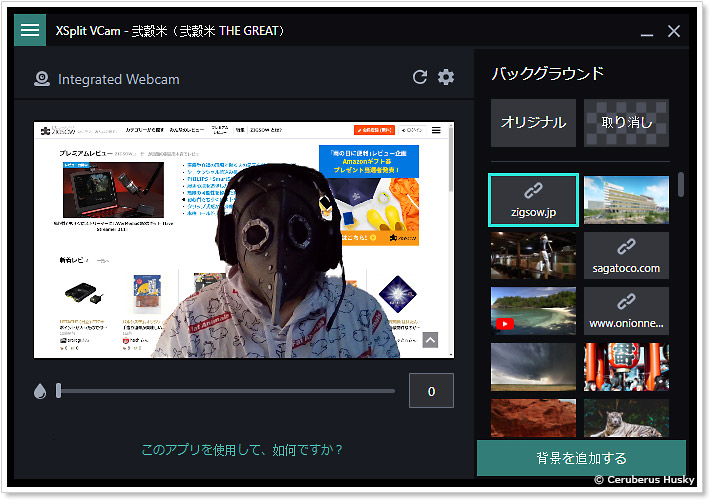Click the オリジナル background button
The width and height of the screenshot is (710, 500).
533,123
